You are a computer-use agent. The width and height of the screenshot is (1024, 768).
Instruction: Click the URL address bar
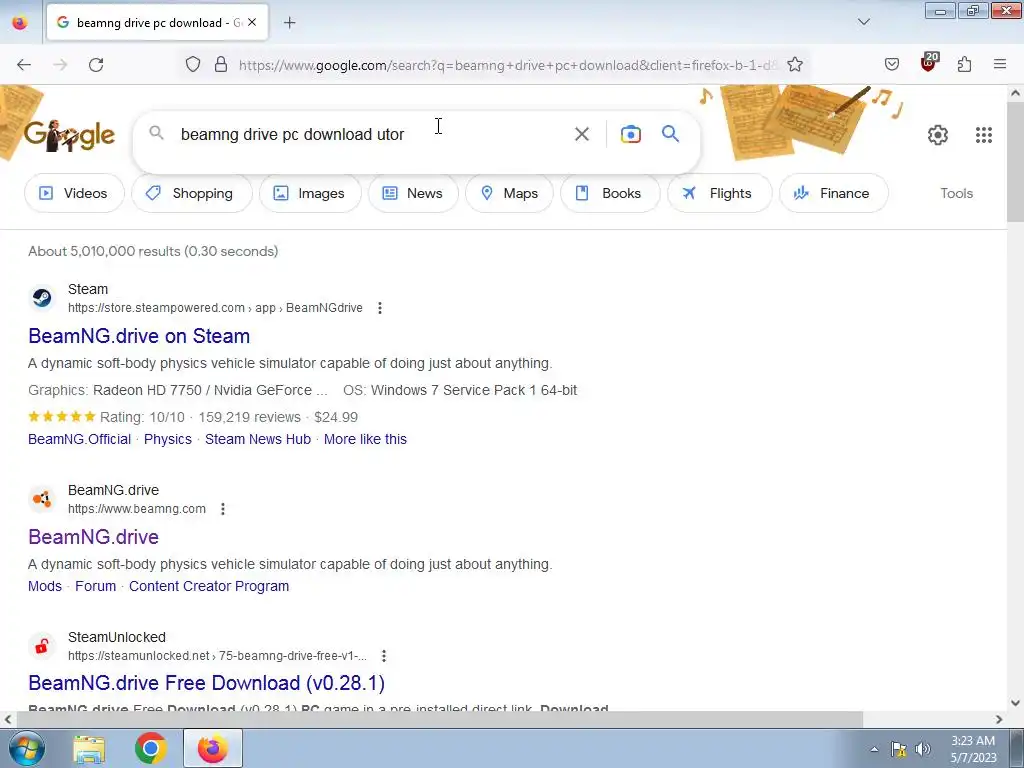click(508, 65)
